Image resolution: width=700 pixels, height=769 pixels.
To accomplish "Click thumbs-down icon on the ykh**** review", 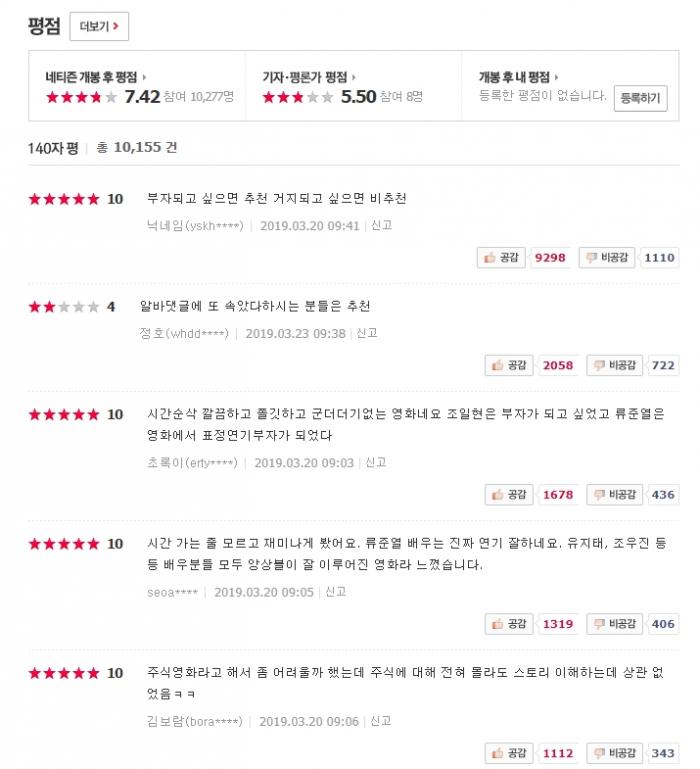I will click(x=593, y=258).
